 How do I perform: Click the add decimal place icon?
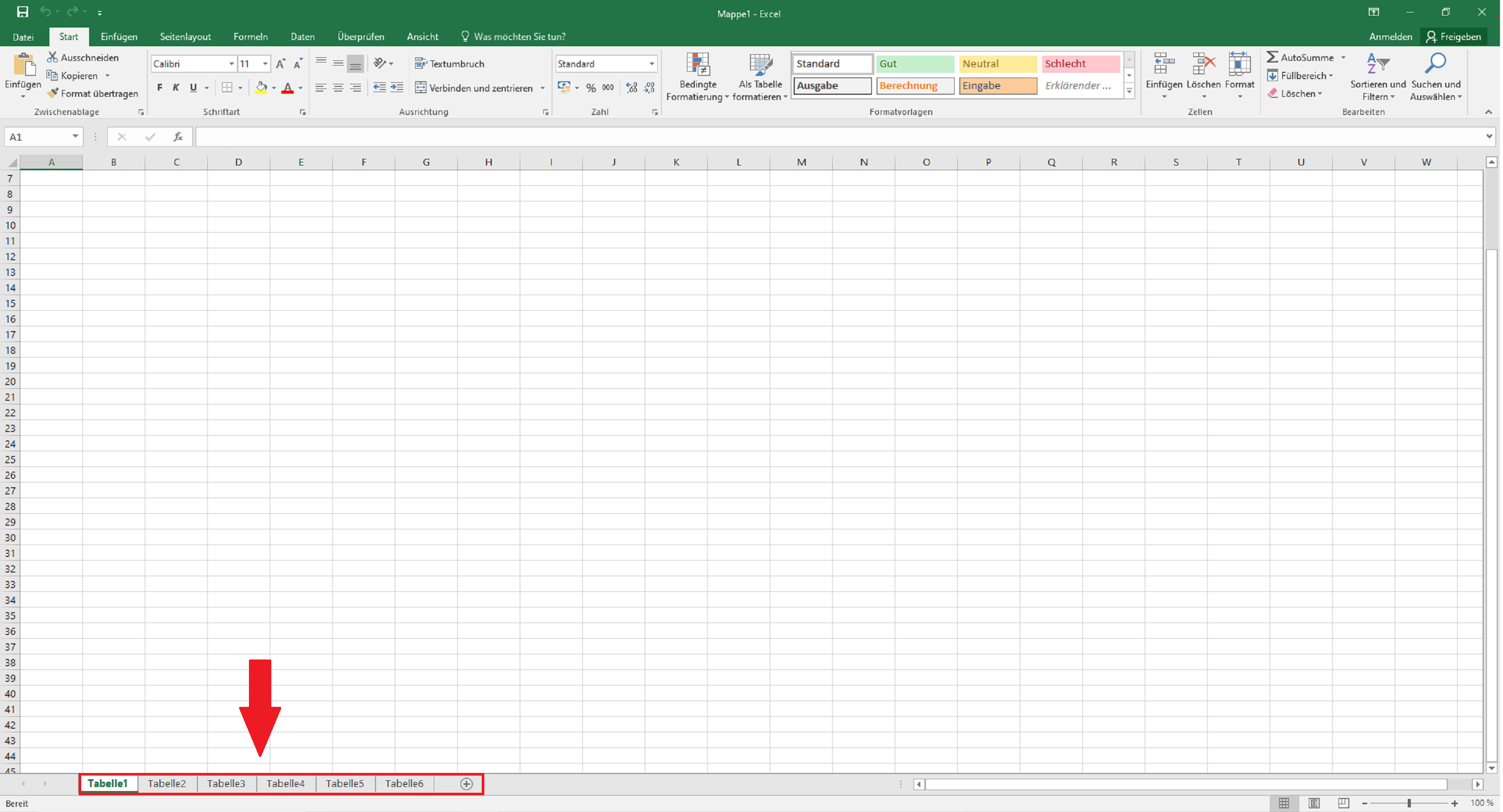(x=631, y=87)
